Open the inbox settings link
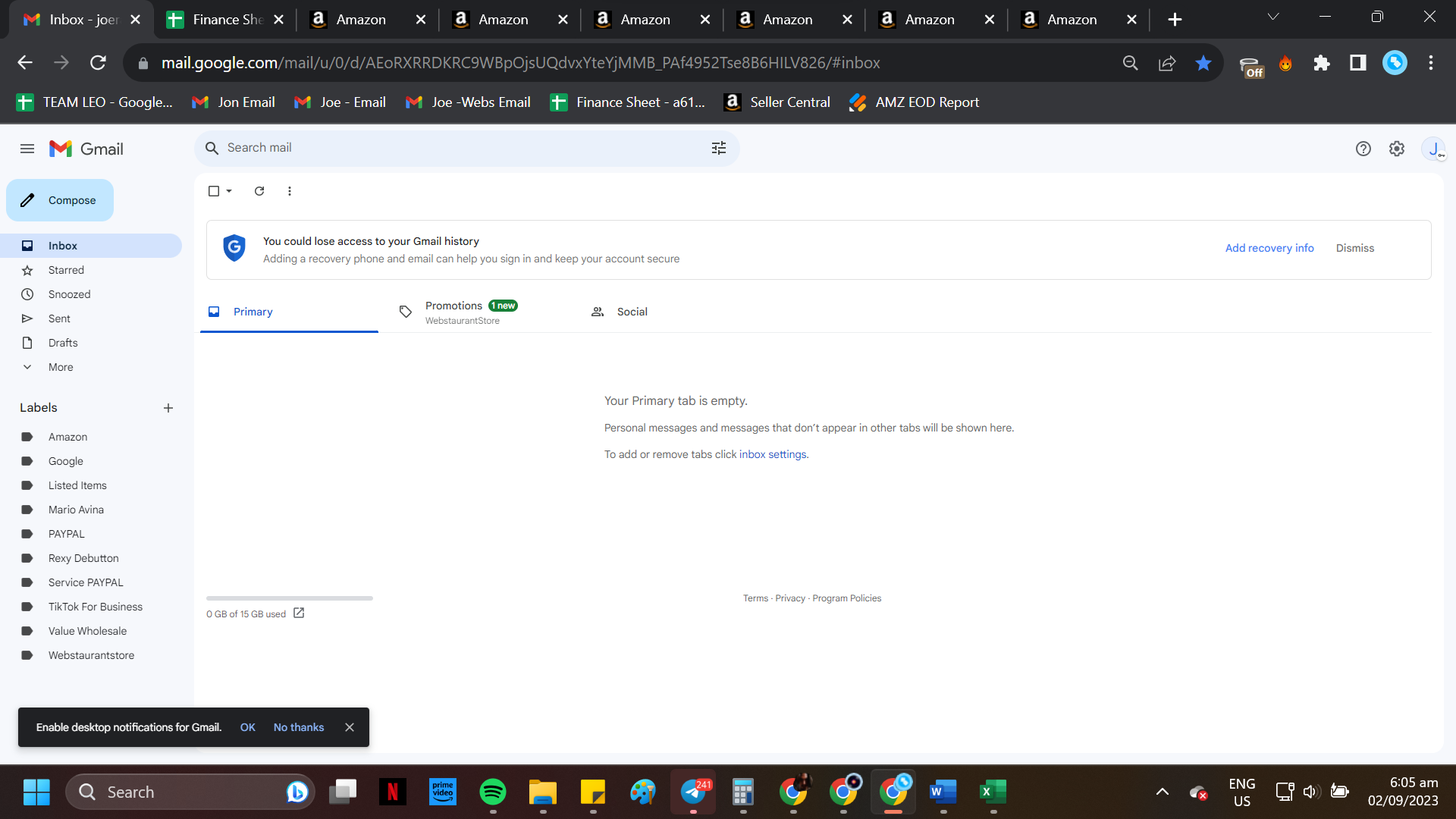Viewport: 1456px width, 819px height. [x=773, y=454]
